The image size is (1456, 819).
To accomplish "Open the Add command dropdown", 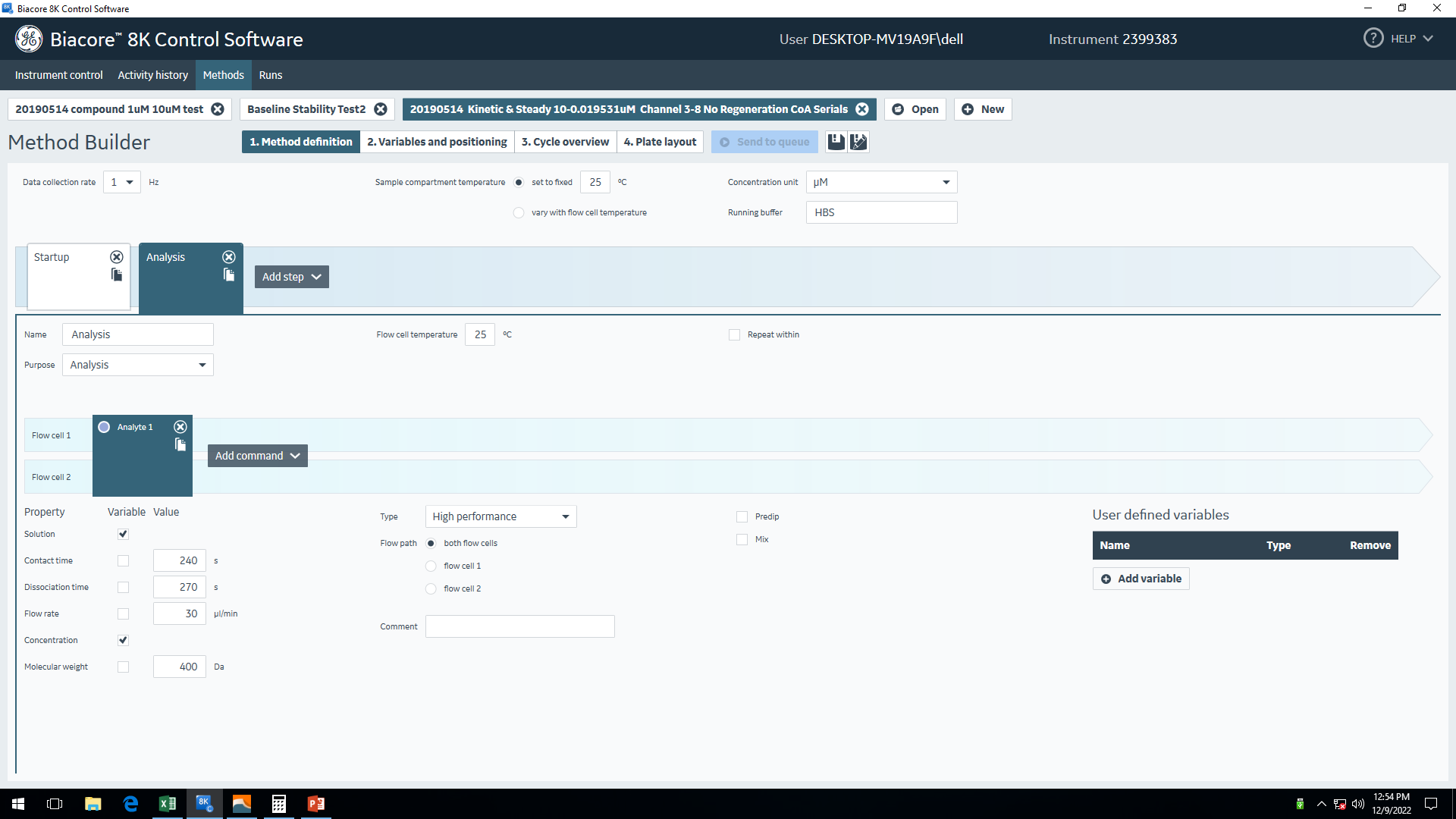I will click(257, 456).
